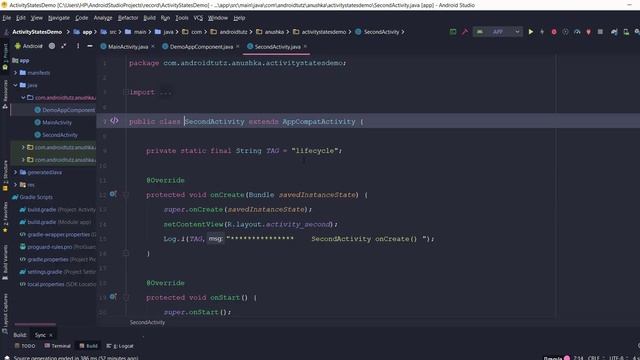640x360 pixels.
Task: Click the attach debugger toolbar icon
Action: [589, 32]
